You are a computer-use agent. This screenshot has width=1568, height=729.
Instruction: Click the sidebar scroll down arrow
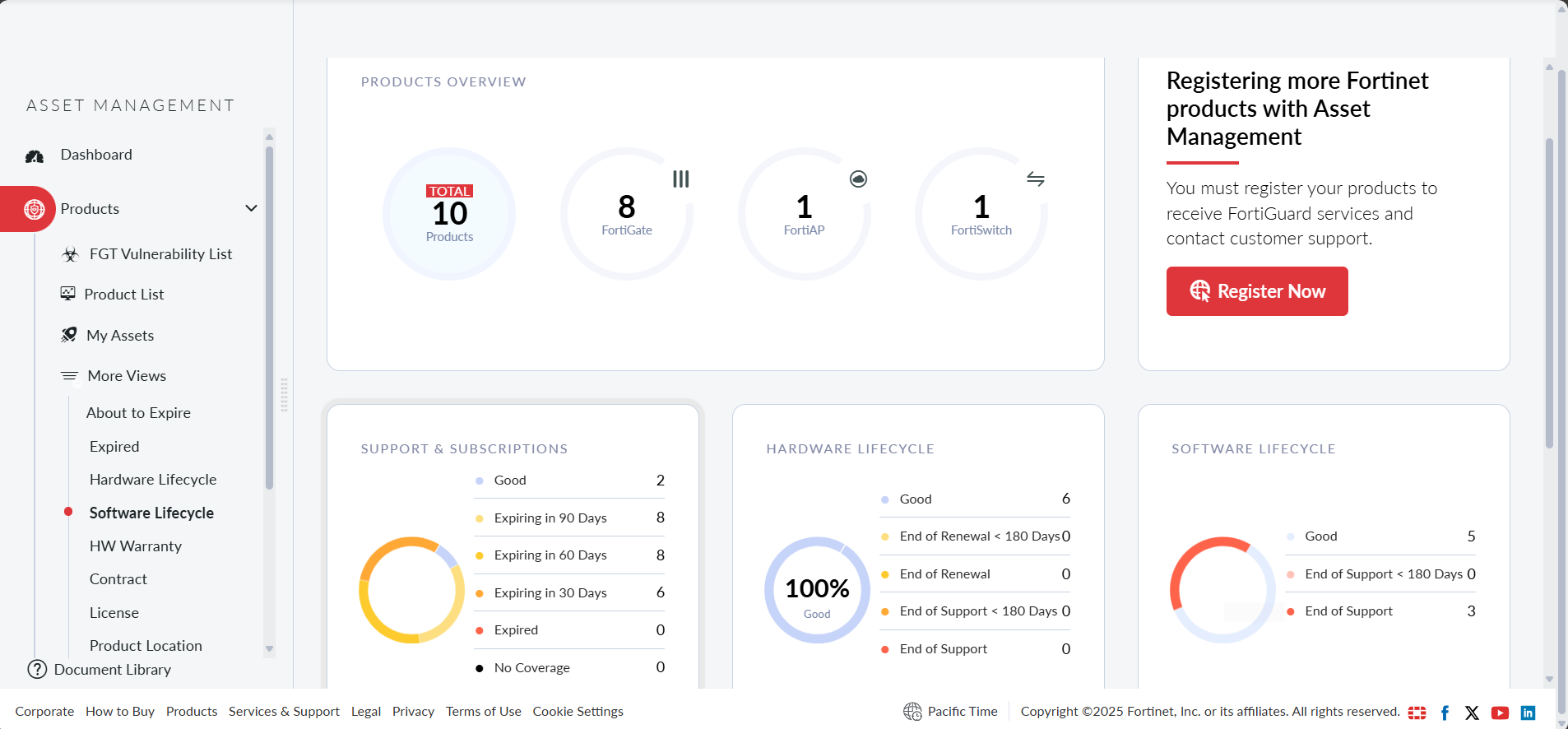click(269, 649)
